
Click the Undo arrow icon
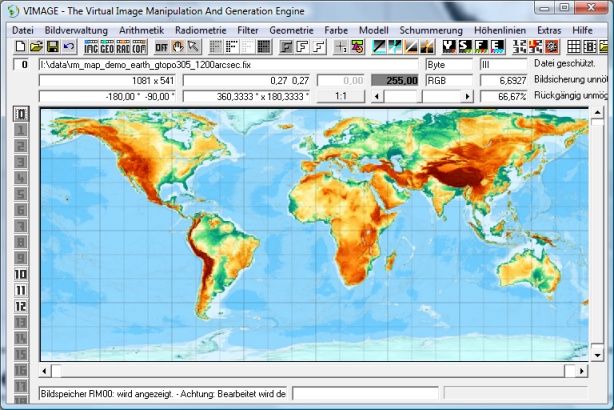[68, 47]
